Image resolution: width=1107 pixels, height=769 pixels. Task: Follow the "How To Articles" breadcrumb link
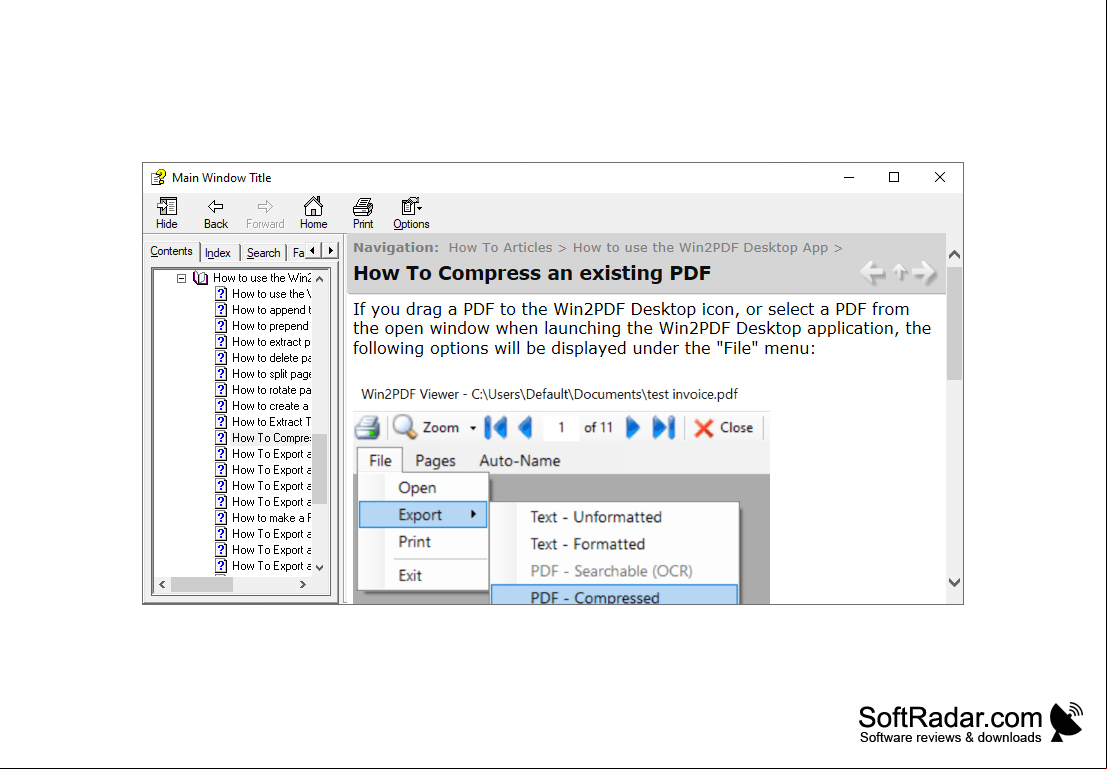(501, 248)
